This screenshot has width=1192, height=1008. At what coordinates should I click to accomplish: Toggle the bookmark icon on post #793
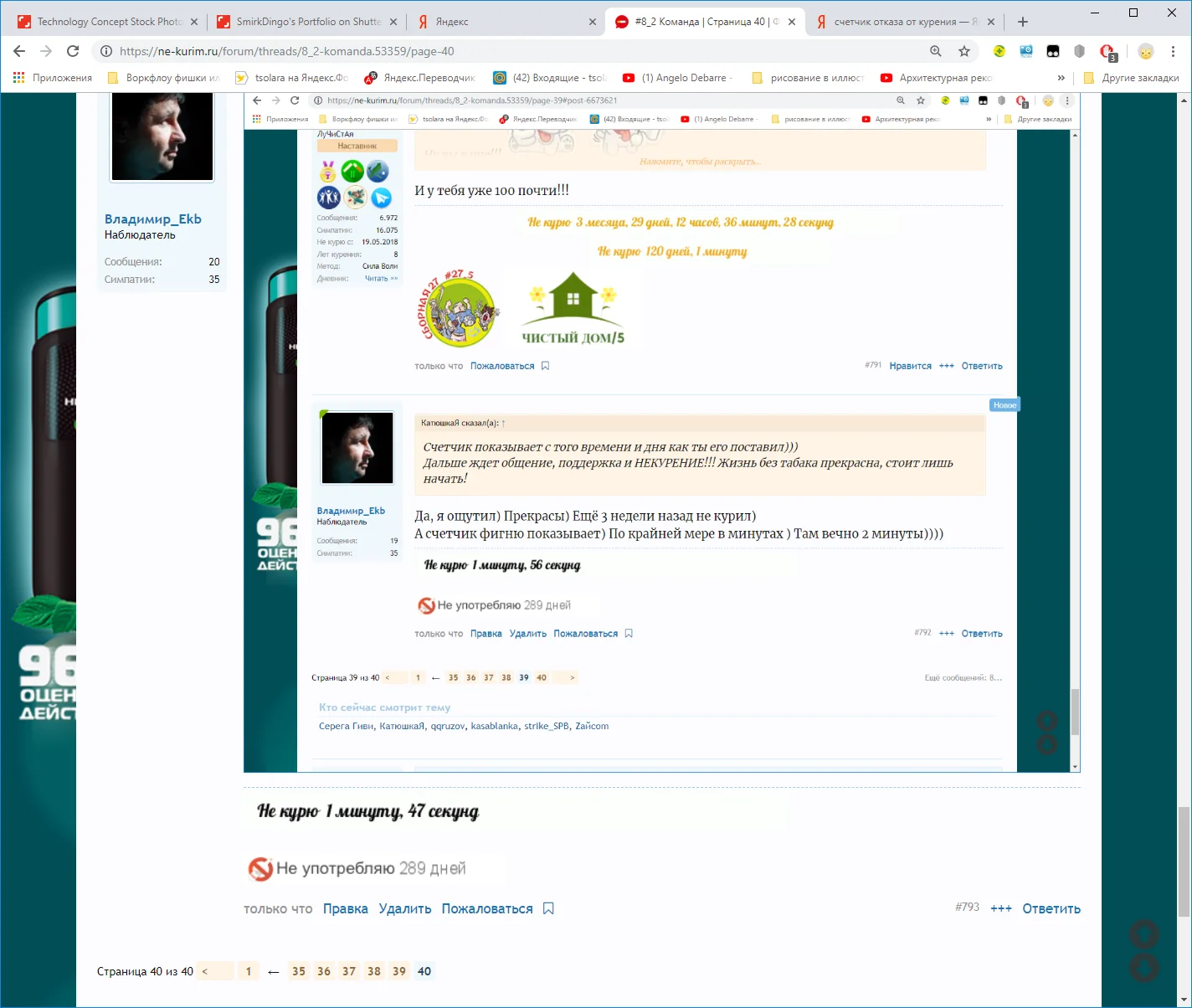(x=548, y=908)
